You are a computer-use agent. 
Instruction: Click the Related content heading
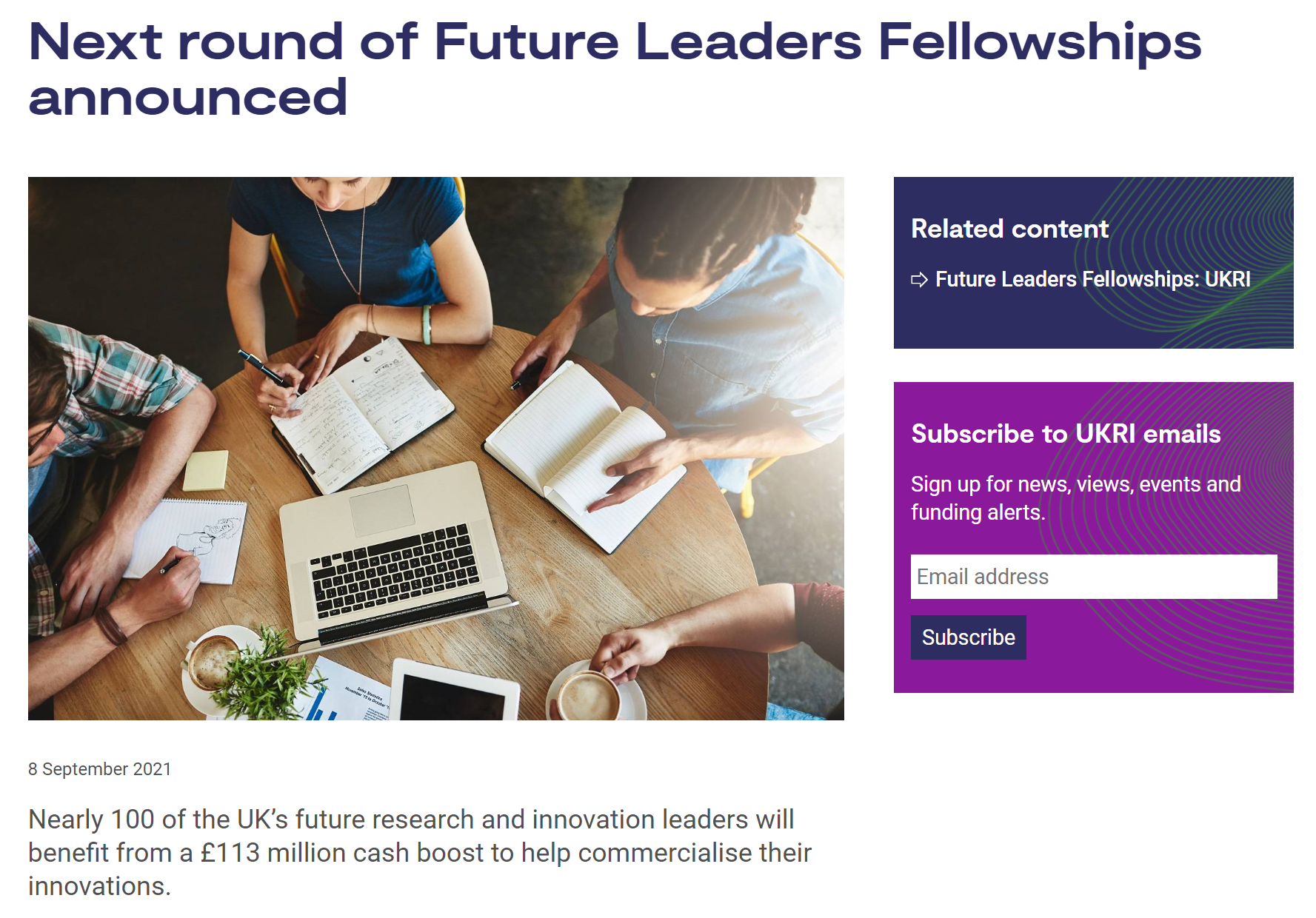point(1009,229)
